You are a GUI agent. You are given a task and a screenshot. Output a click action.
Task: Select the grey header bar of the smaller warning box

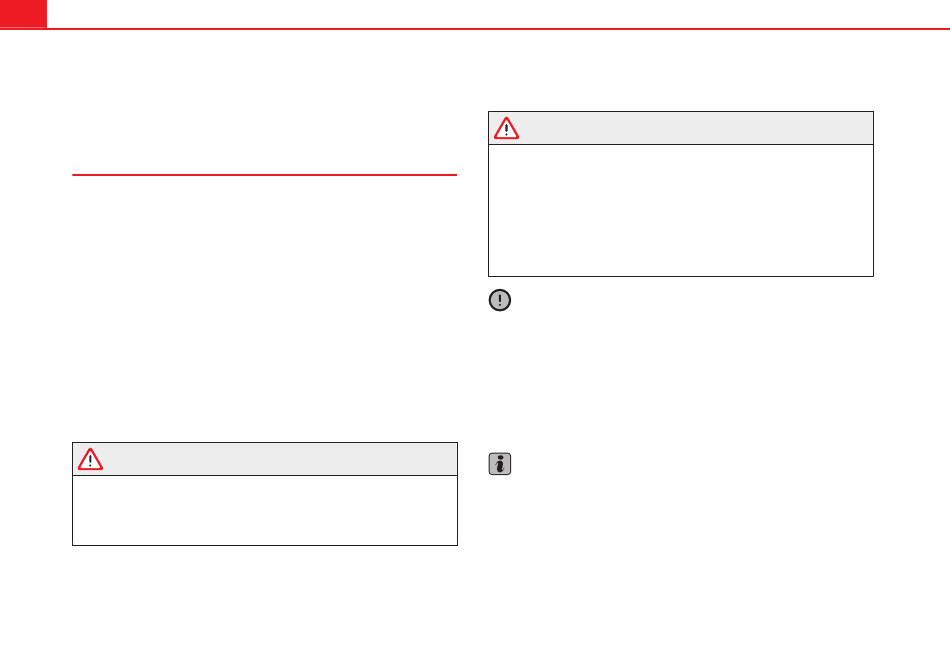(x=265, y=459)
